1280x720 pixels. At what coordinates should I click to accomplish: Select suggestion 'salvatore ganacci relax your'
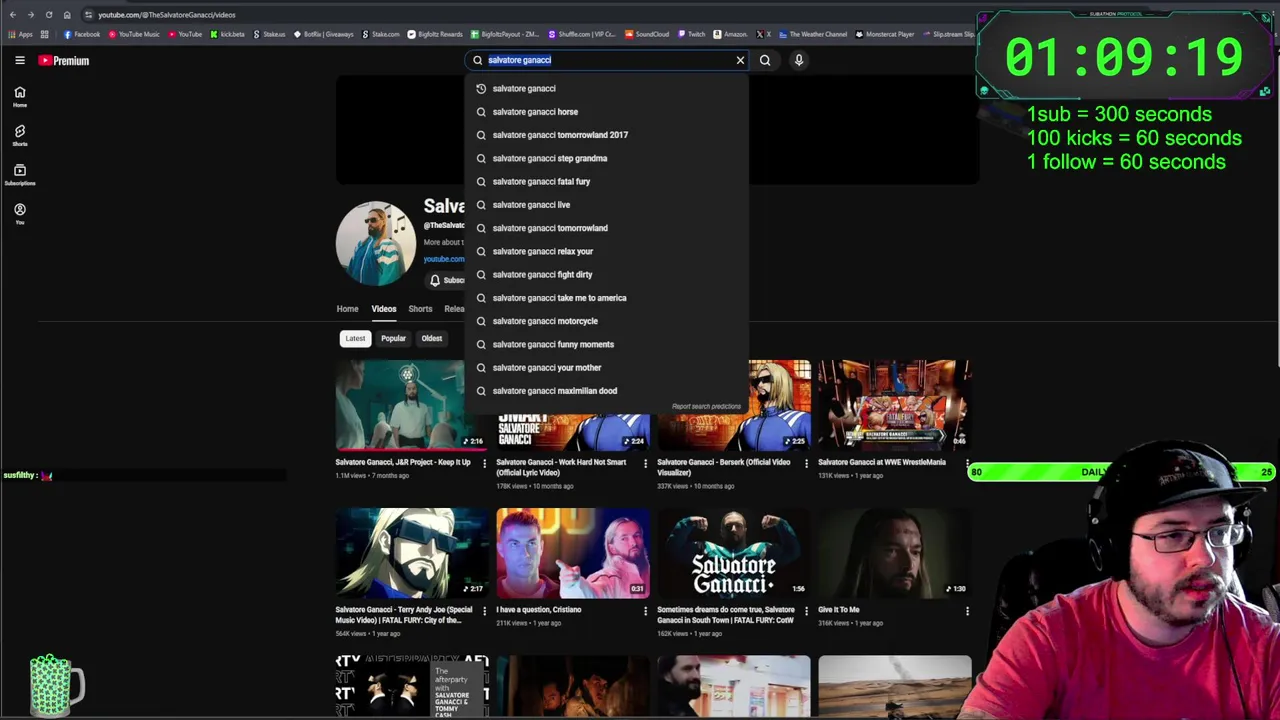[607, 251]
